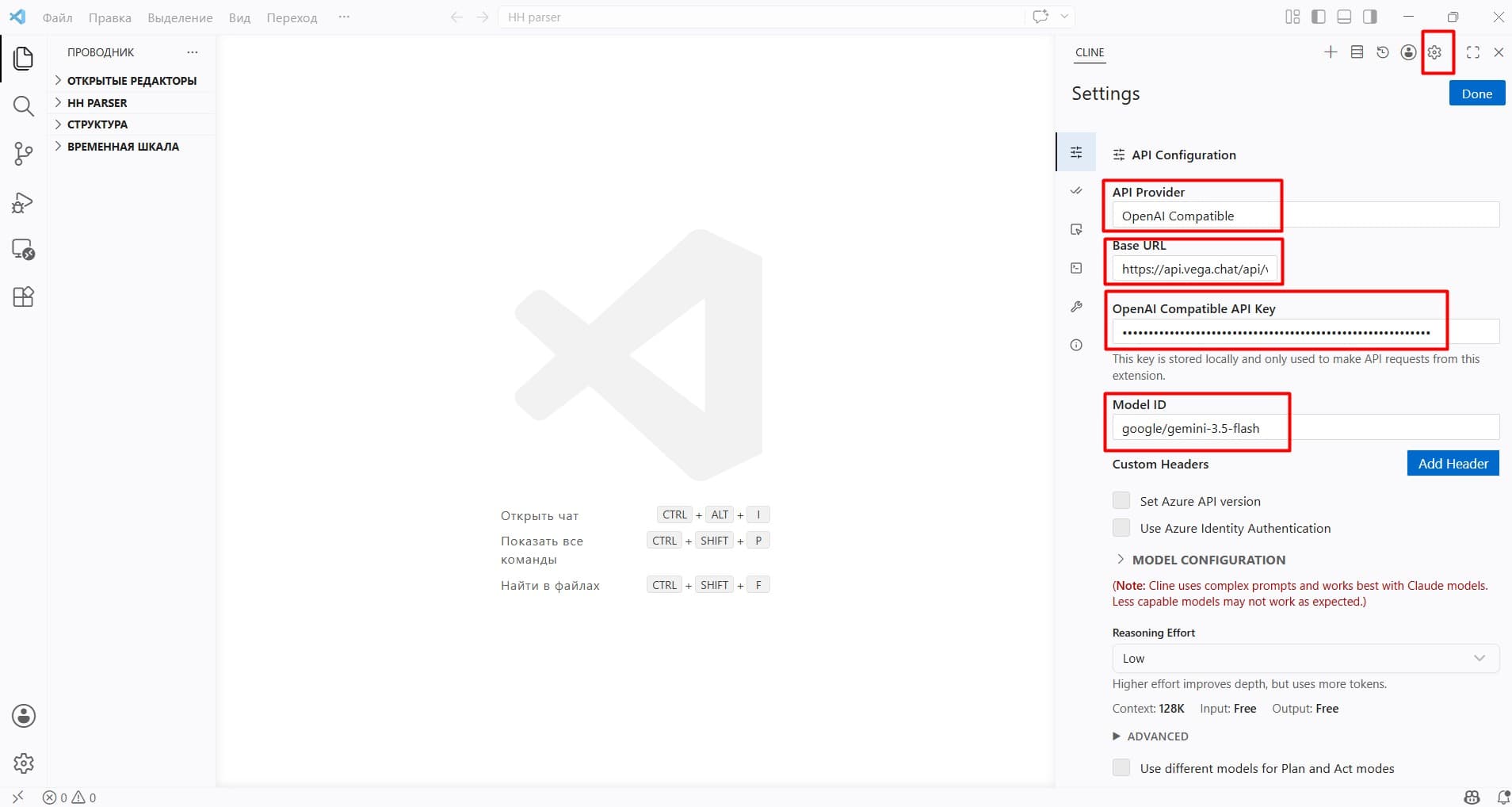Open the Remote Explorer icon
This screenshot has height=807, width=1512.
[23, 250]
